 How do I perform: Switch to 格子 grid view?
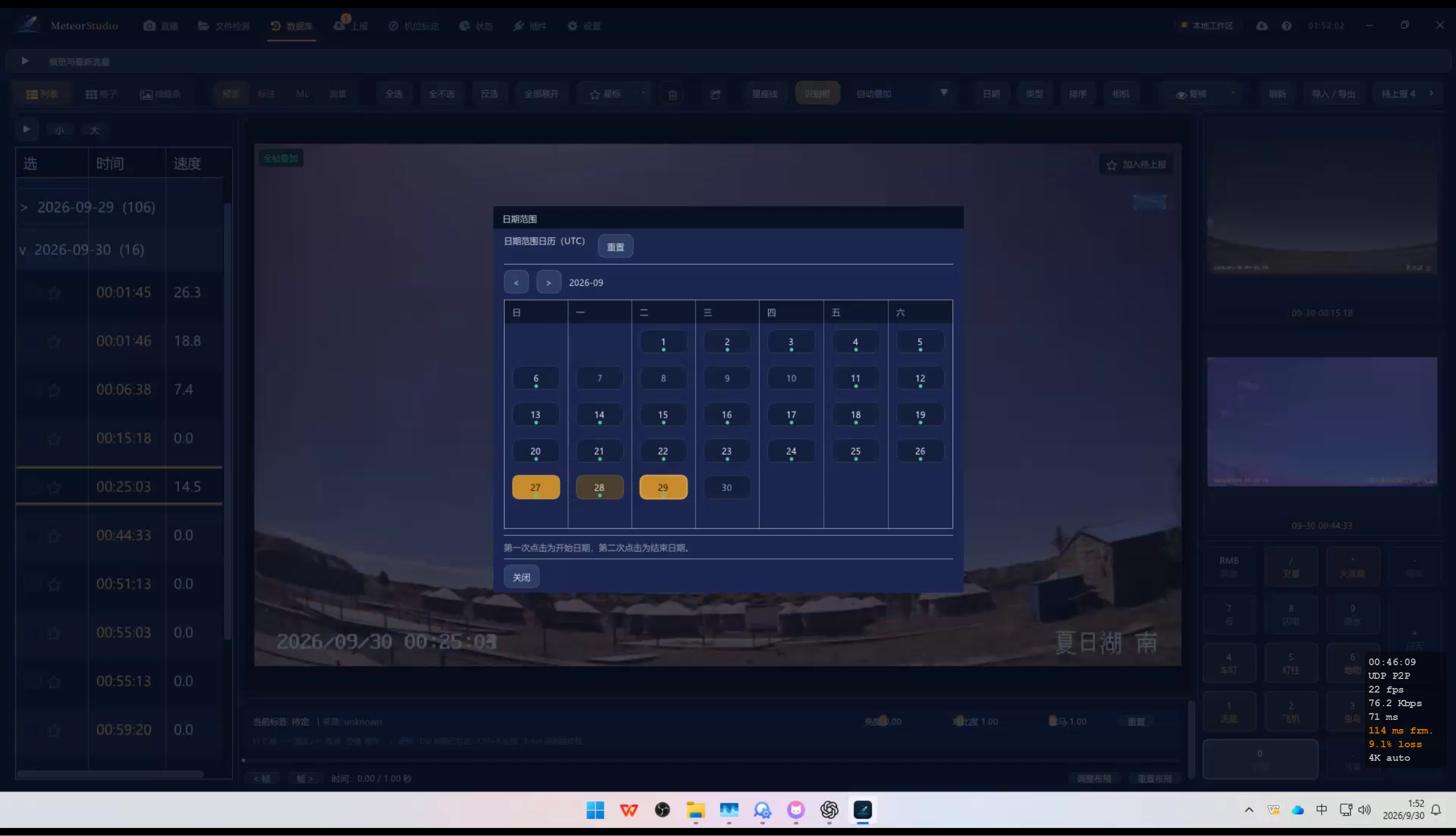(x=101, y=93)
